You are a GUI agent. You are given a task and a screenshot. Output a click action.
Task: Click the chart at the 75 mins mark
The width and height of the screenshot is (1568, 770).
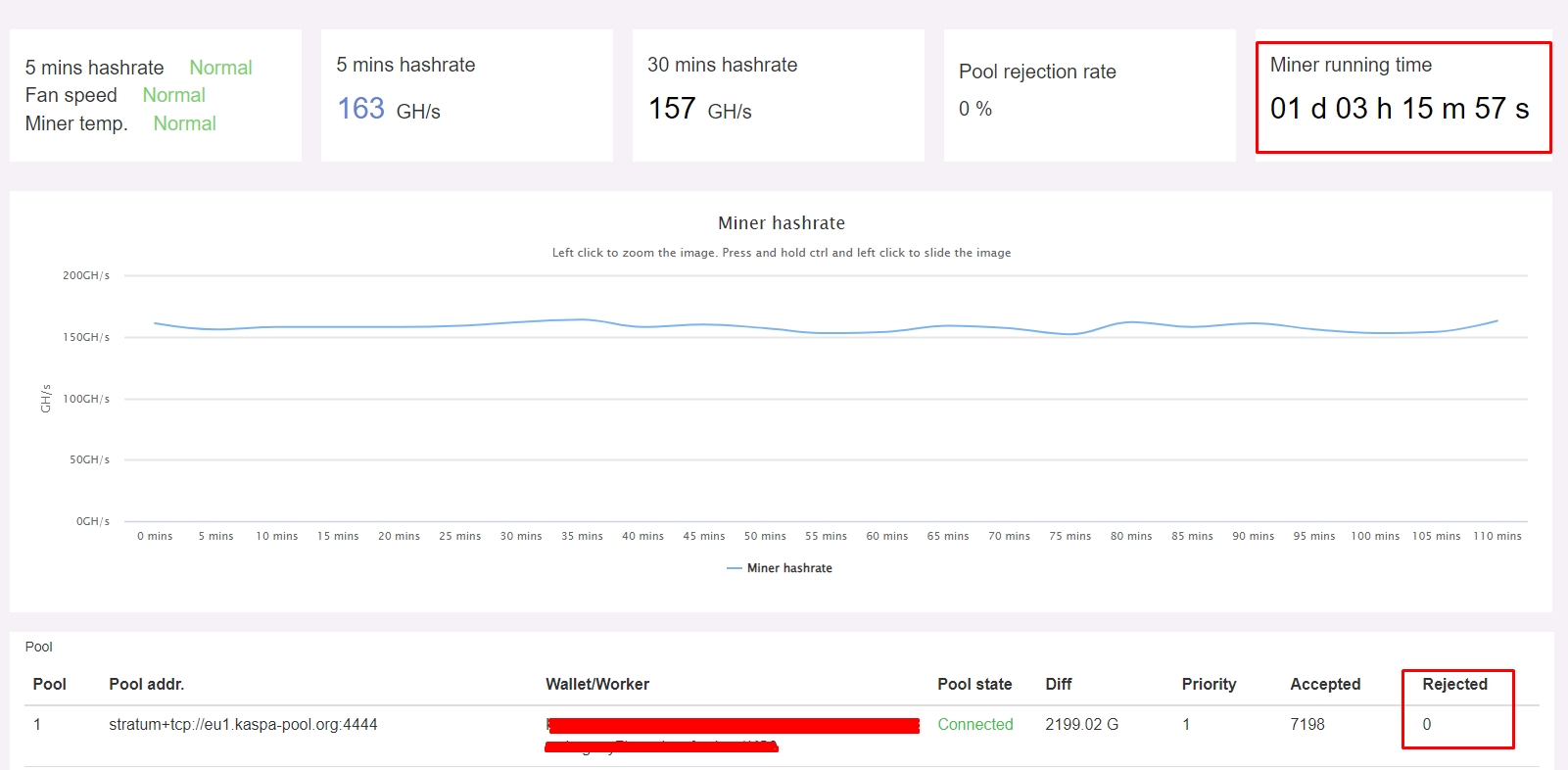[1069, 334]
